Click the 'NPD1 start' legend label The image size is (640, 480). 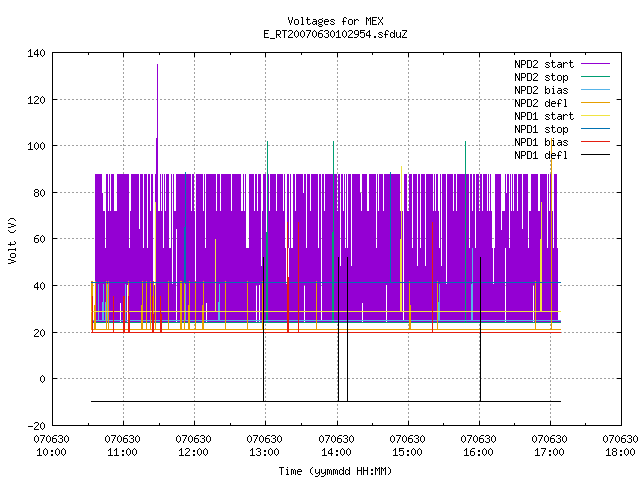point(544,116)
